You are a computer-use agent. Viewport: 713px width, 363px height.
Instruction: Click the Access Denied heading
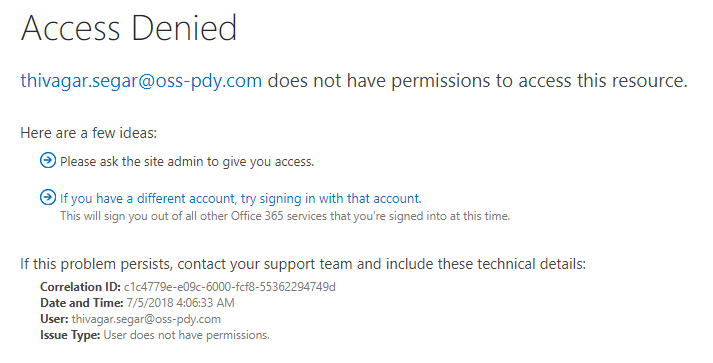point(129,28)
